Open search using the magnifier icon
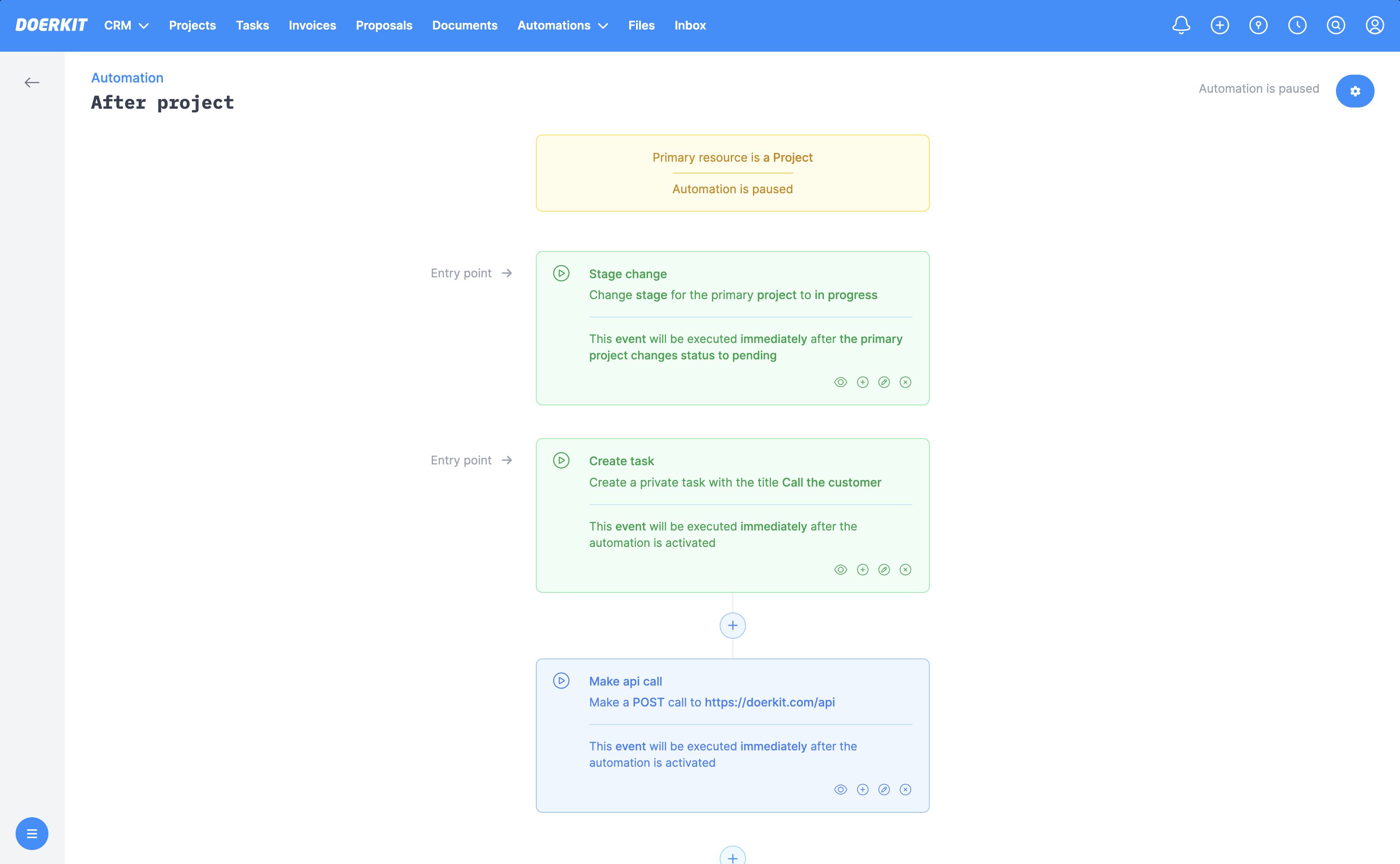The image size is (1400, 864). click(1336, 25)
